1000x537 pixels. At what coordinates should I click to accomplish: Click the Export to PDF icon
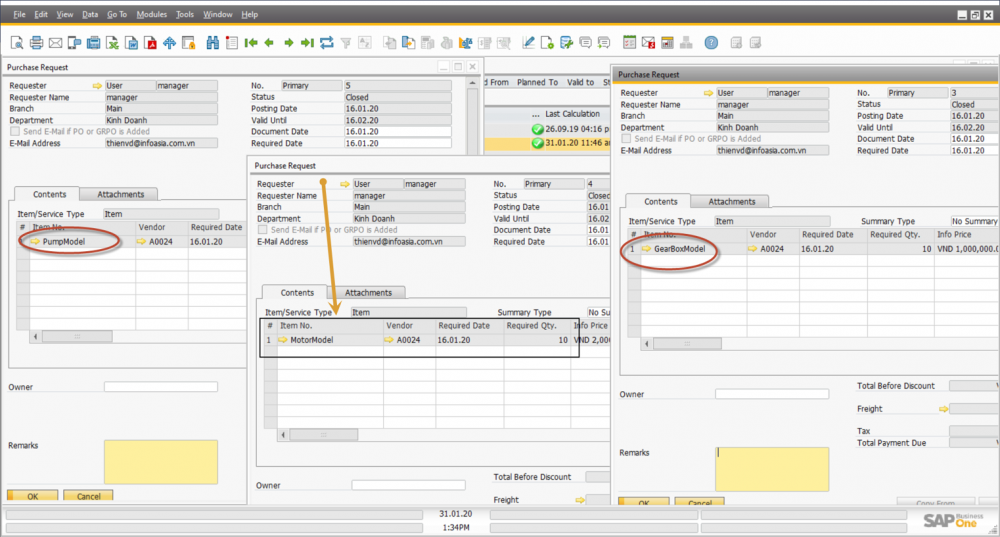[151, 43]
